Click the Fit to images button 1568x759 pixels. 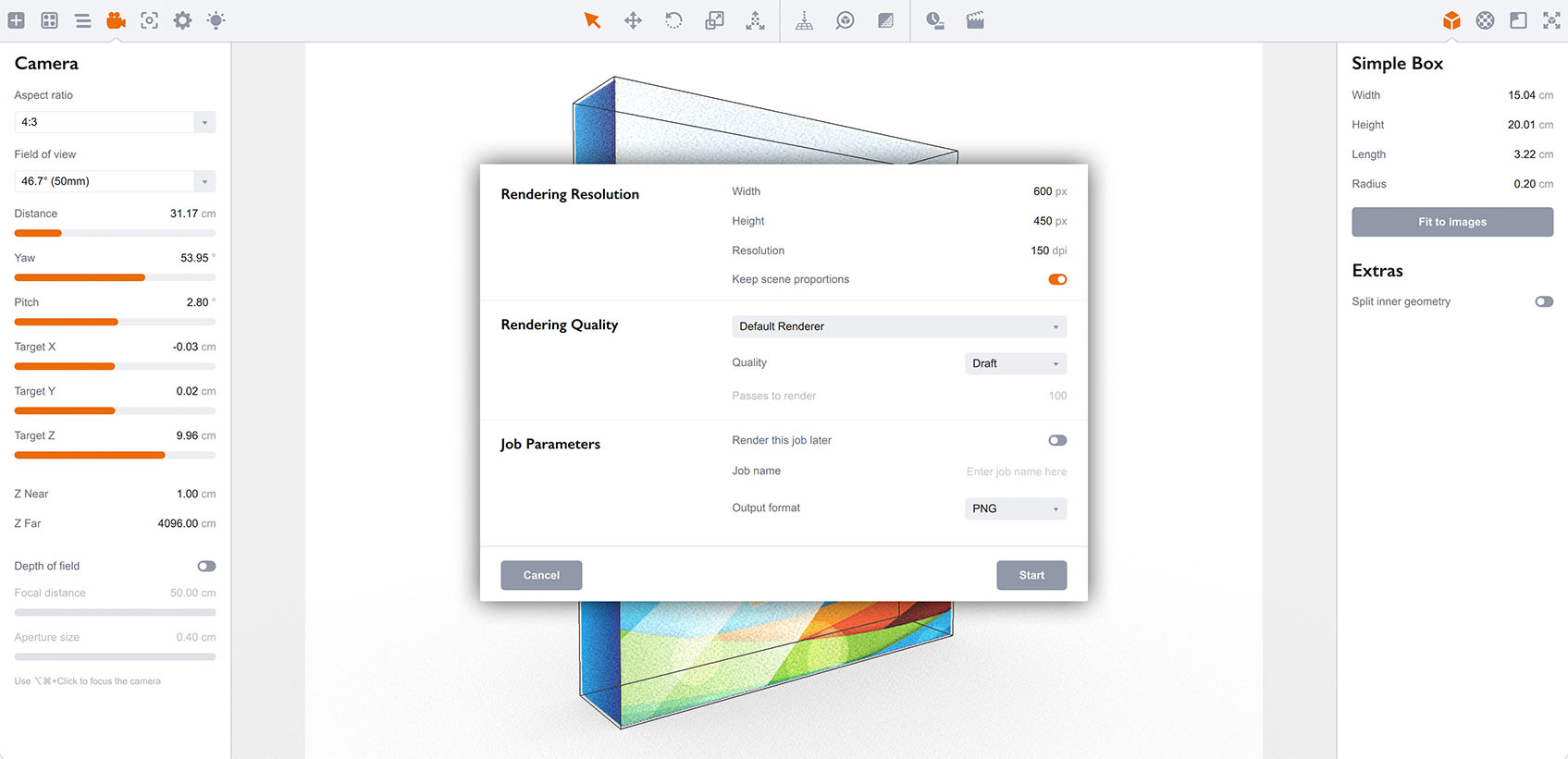point(1452,222)
